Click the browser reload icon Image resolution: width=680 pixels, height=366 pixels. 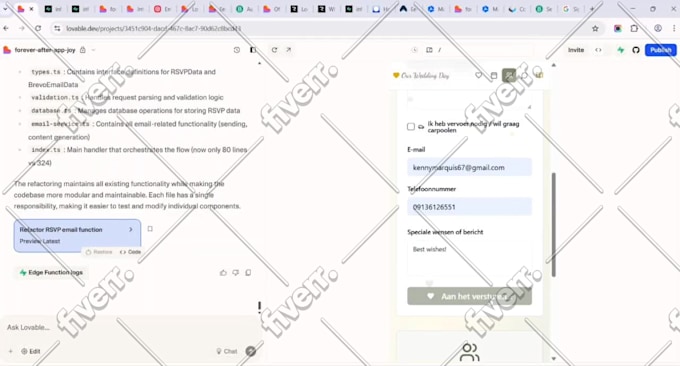click(x=38, y=28)
